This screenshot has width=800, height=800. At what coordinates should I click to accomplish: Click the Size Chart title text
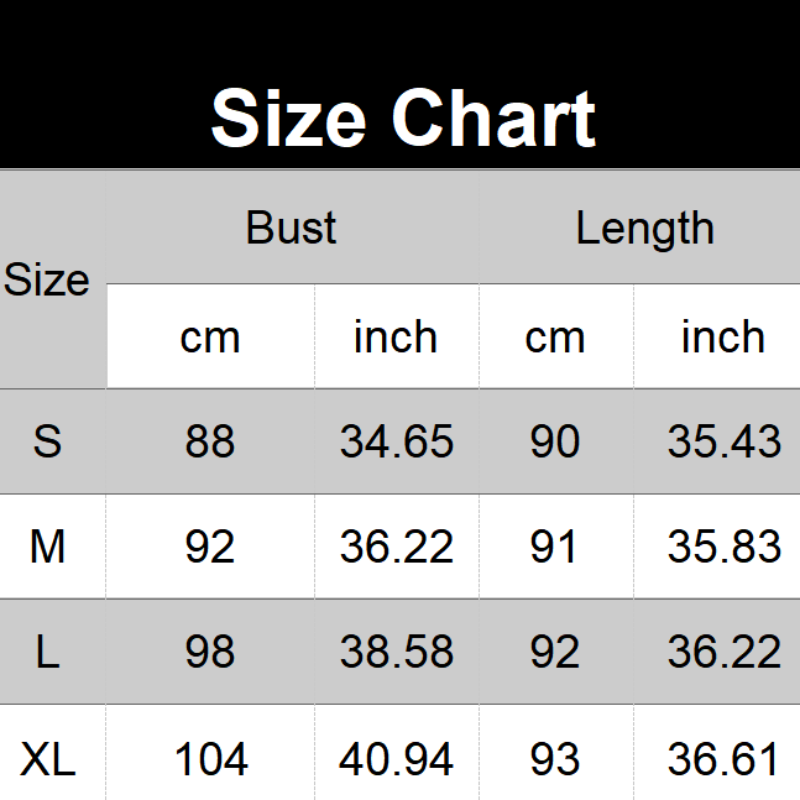tap(403, 119)
